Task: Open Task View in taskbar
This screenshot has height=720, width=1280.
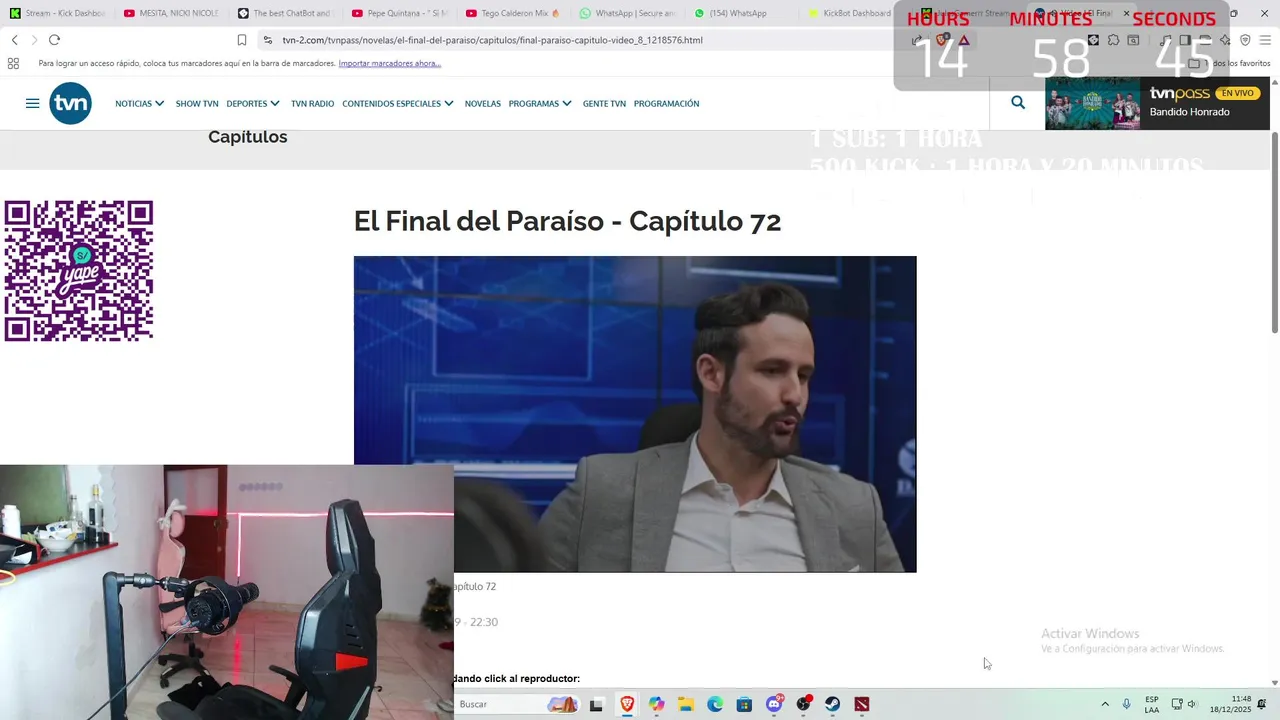Action: point(596,704)
